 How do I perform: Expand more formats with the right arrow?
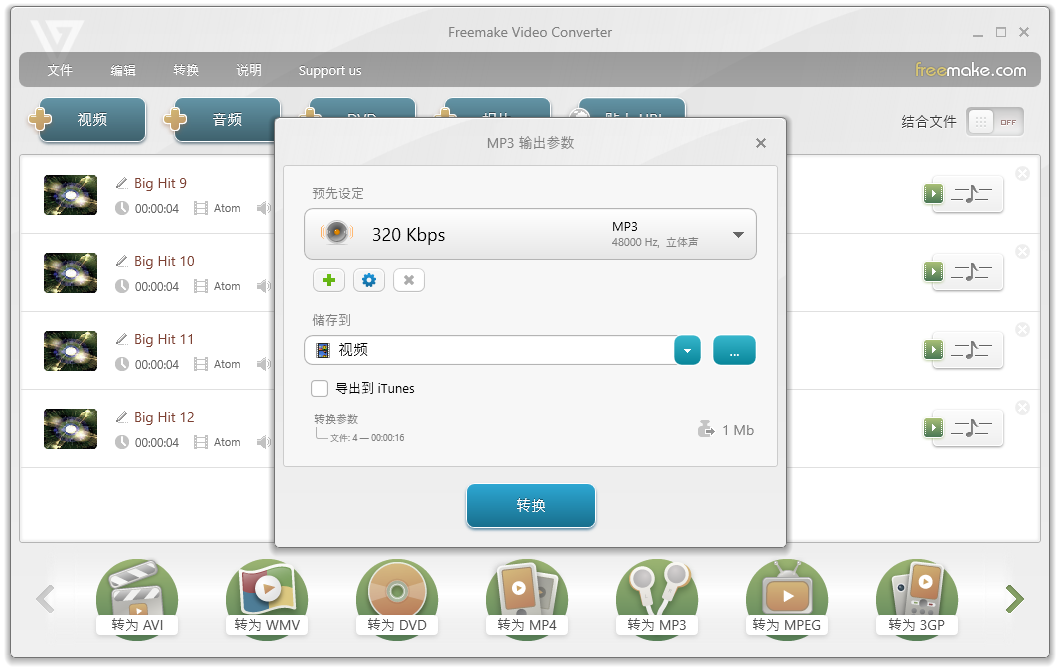click(x=1014, y=599)
